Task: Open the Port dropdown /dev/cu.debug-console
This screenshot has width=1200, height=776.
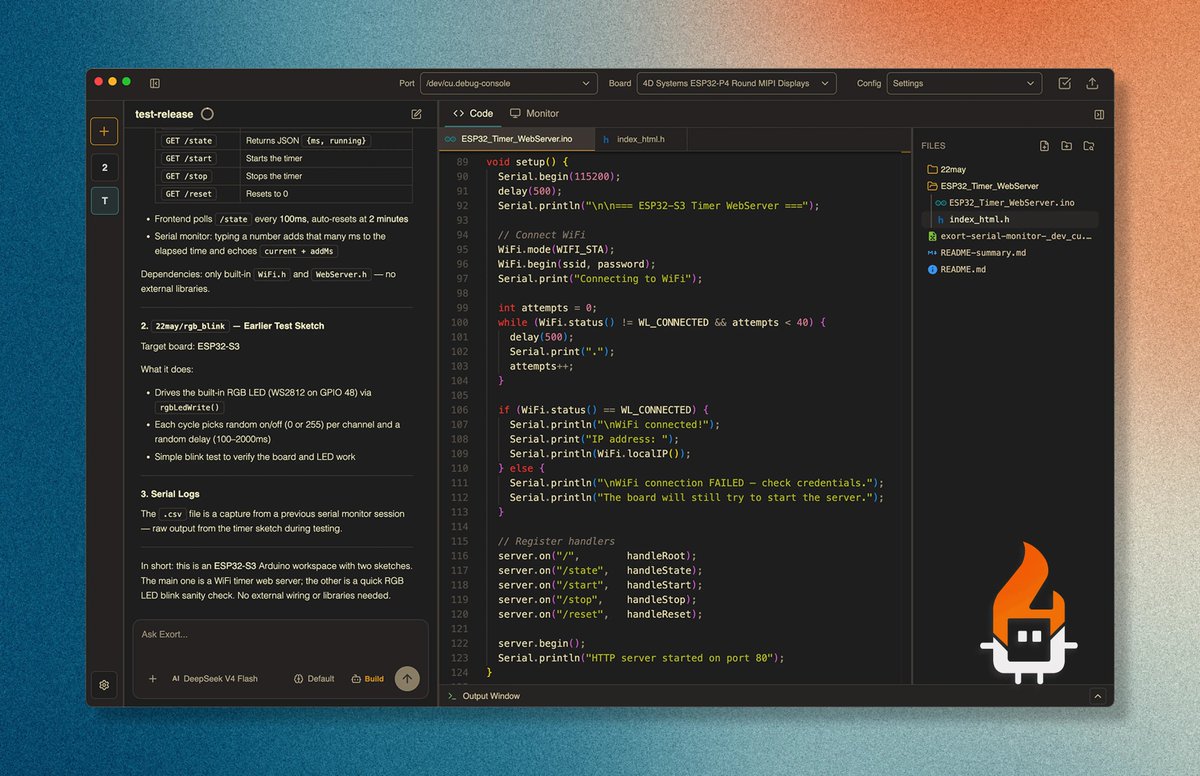Action: coord(509,83)
